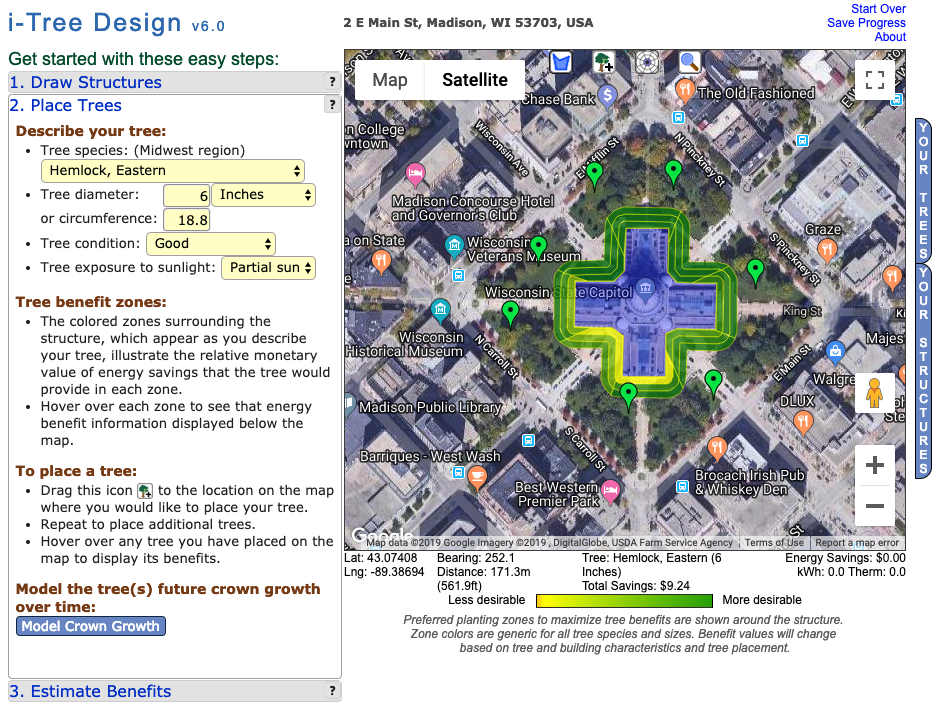Click Wisconsin Historical Museum pin
This screenshot has width=941, height=708.
point(441,310)
